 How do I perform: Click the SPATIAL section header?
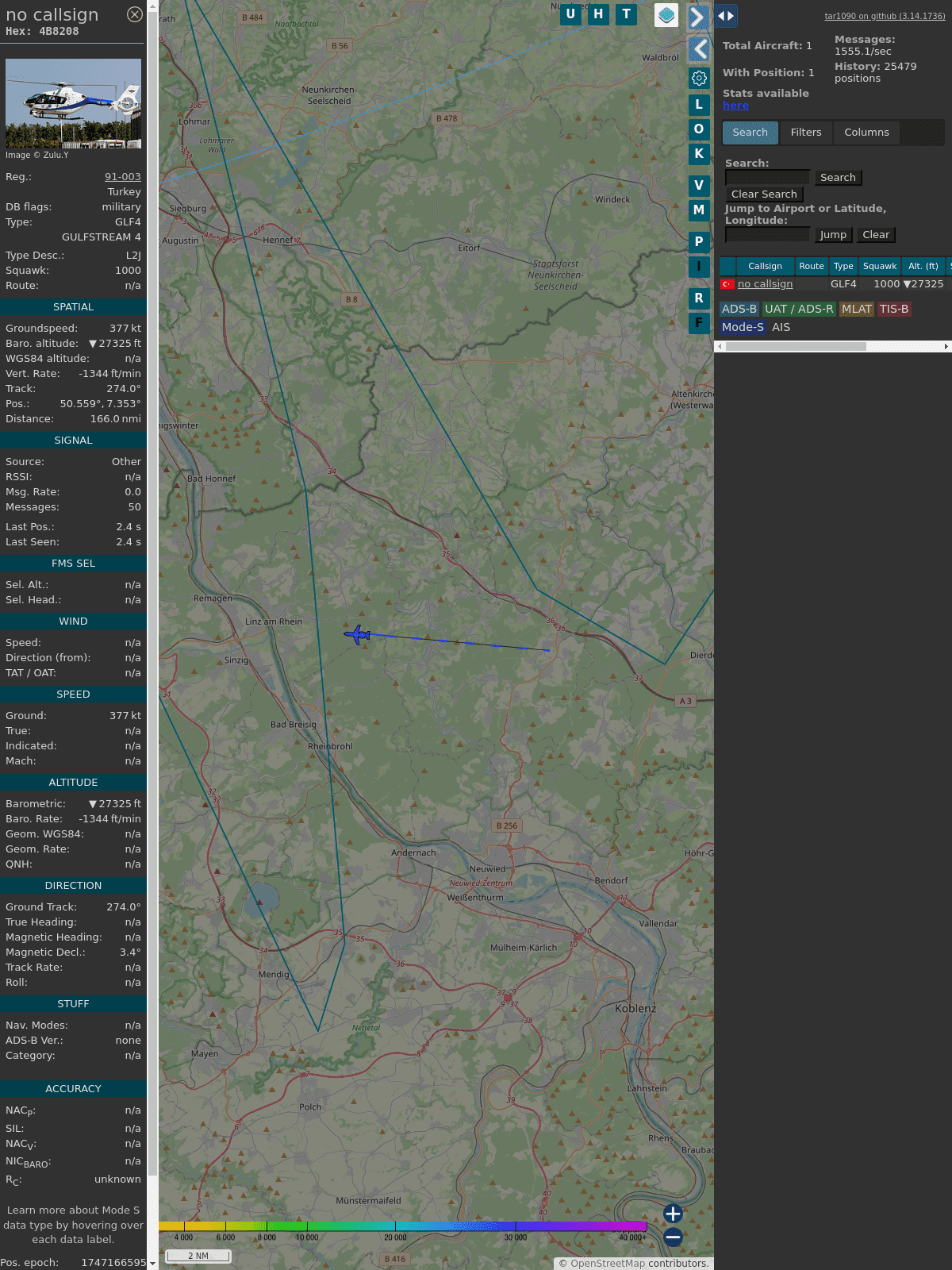pyautogui.click(x=73, y=307)
